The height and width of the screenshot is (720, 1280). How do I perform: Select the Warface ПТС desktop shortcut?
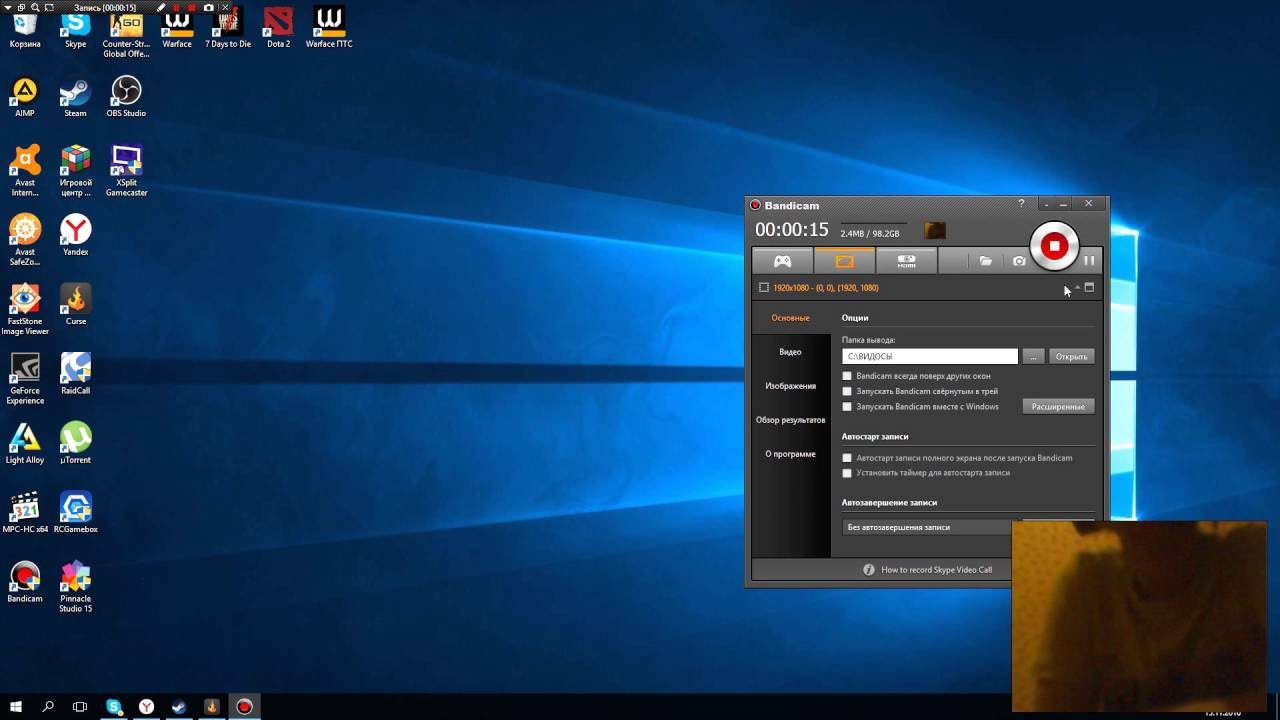click(329, 29)
